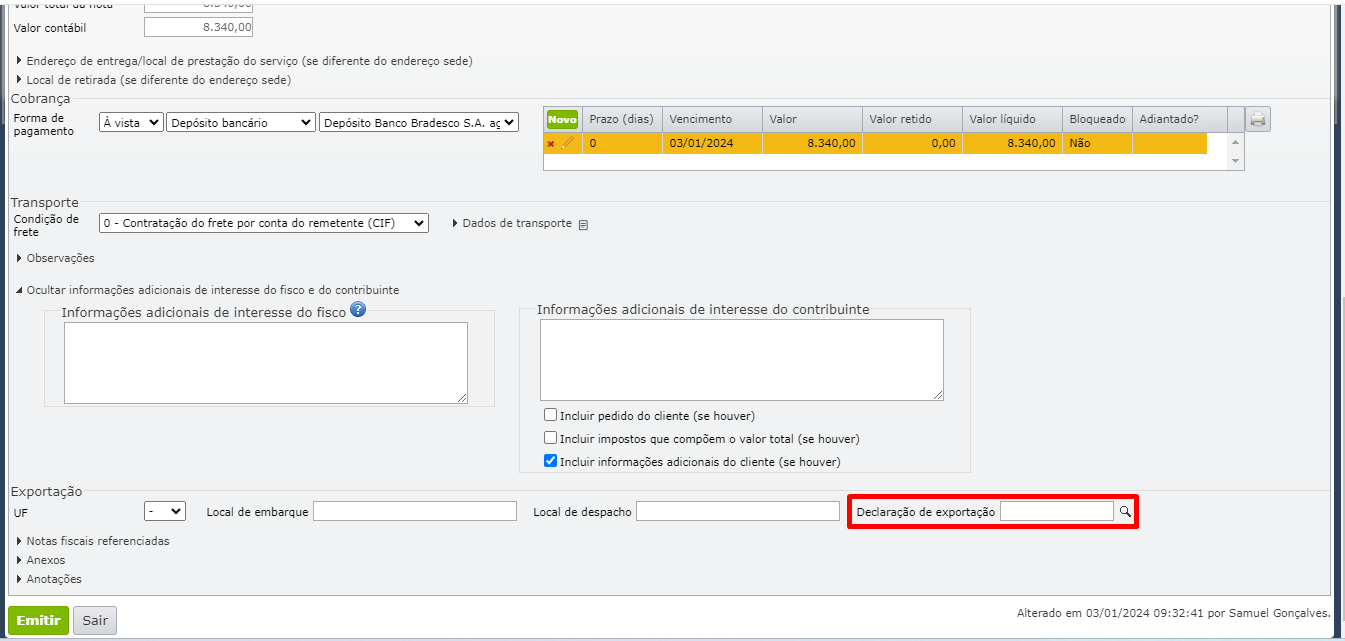Open help icon for informações do fisco
Screen dimensions: 1345x641
(x=358, y=310)
